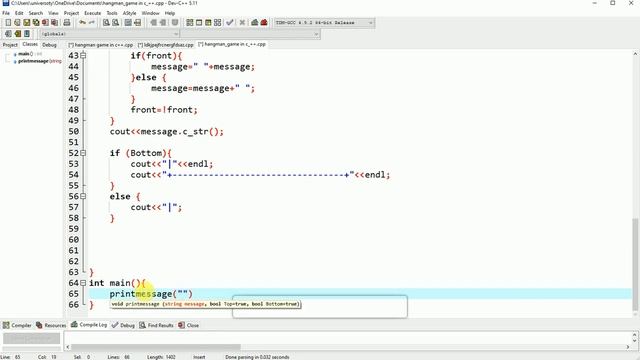Click the editor vertical scrollbar thumb
Viewport: 640px width, 360px height.
click(x=635, y=264)
